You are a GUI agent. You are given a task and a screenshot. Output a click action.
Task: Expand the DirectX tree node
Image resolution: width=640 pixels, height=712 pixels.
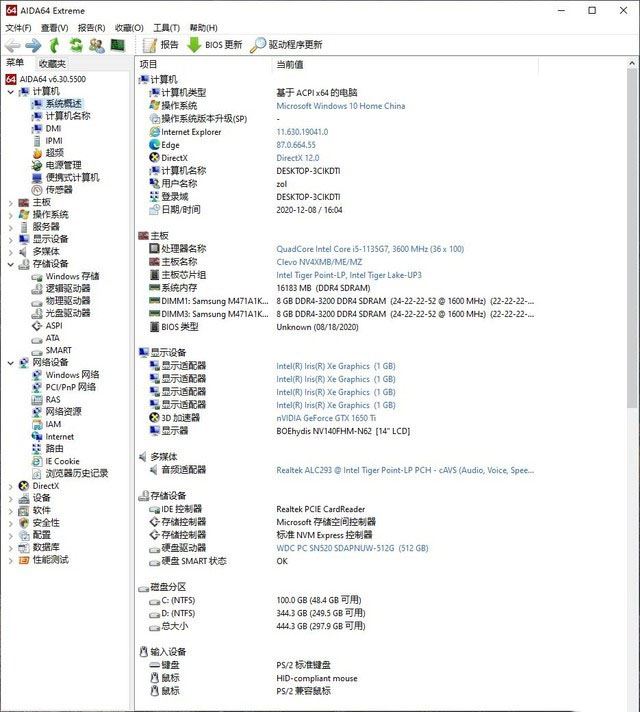click(10, 486)
